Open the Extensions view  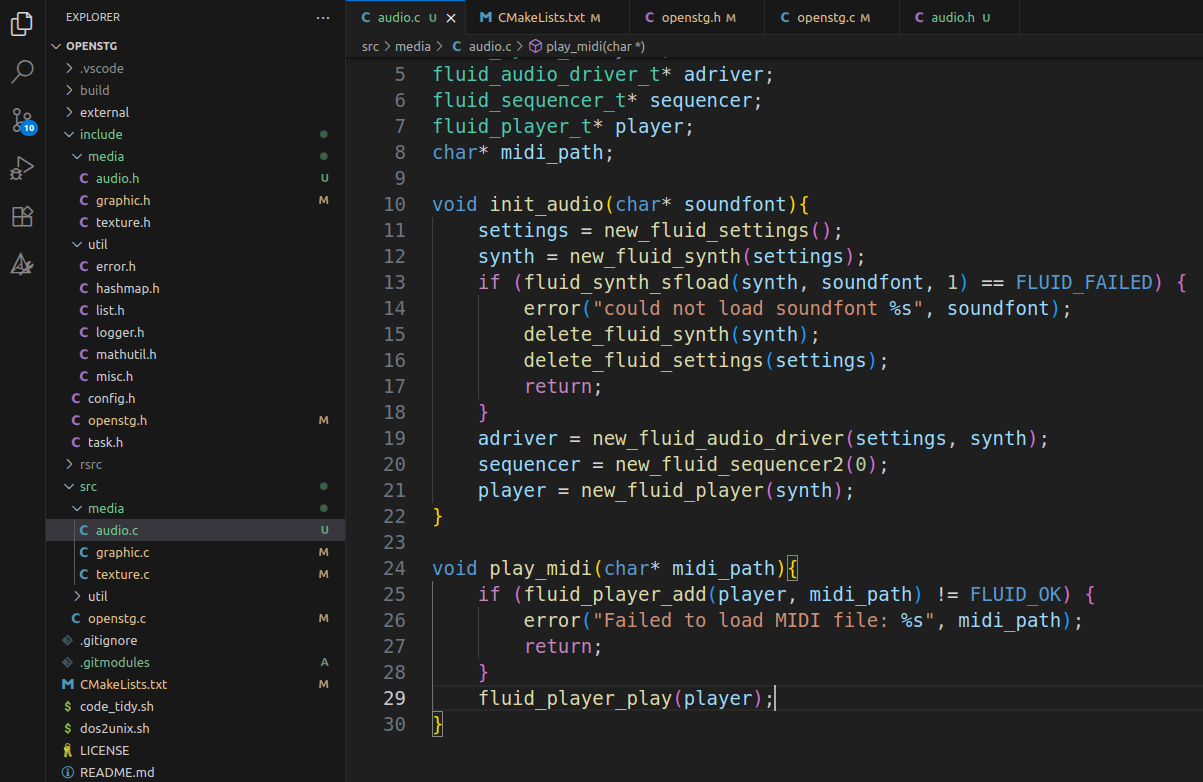(22, 216)
